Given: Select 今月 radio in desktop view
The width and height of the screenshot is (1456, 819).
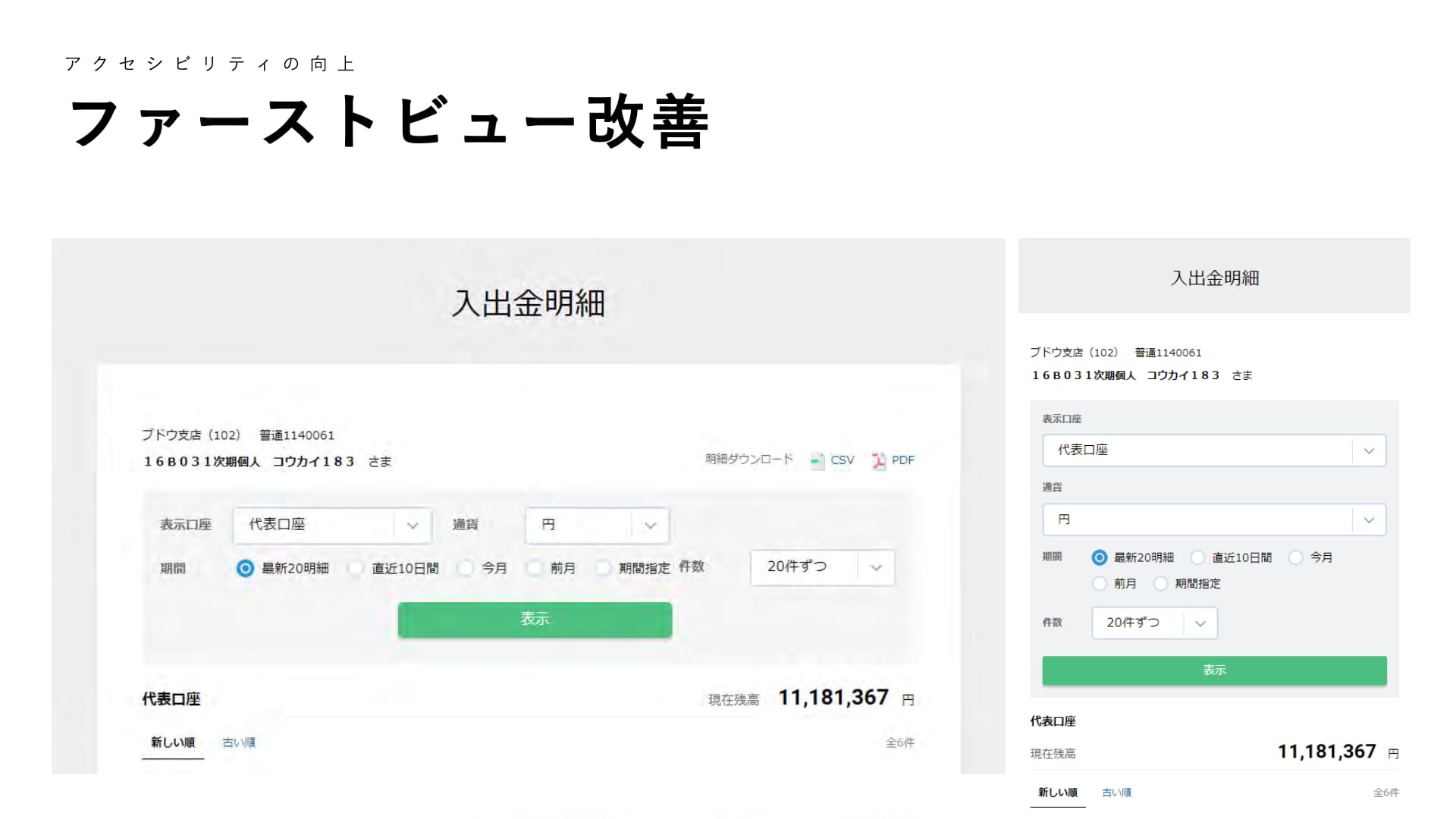Looking at the screenshot, I should pos(466,568).
